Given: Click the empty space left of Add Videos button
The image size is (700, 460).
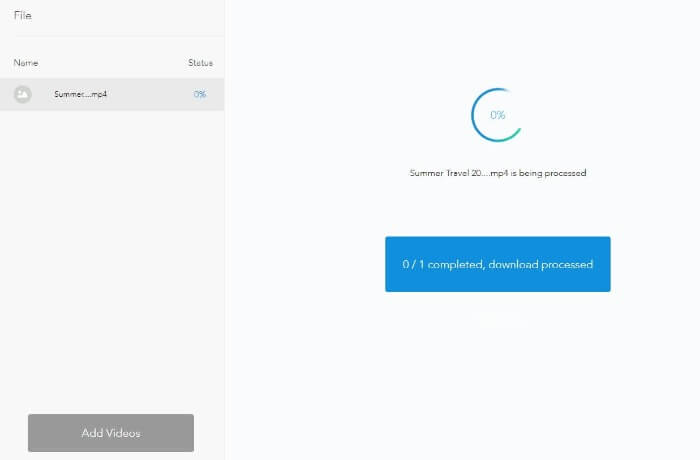Looking at the screenshot, I should 13,433.
